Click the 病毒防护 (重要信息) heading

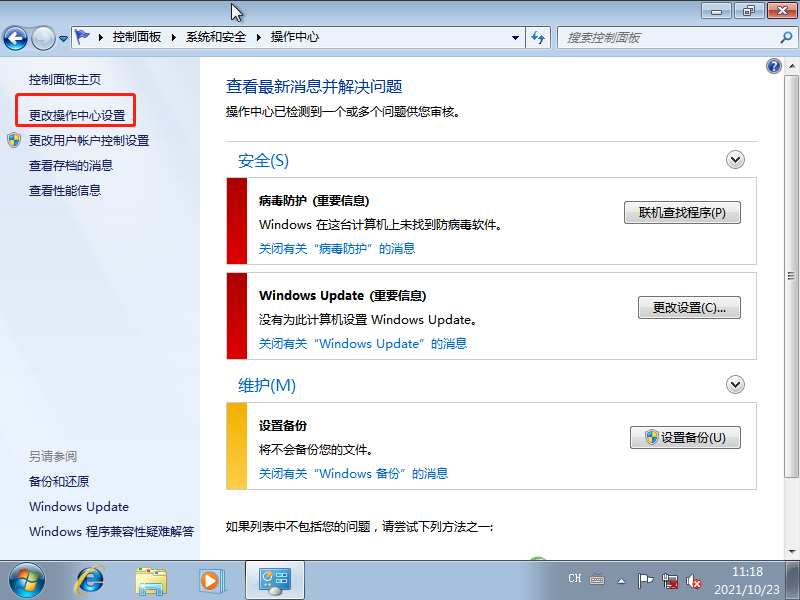(314, 201)
